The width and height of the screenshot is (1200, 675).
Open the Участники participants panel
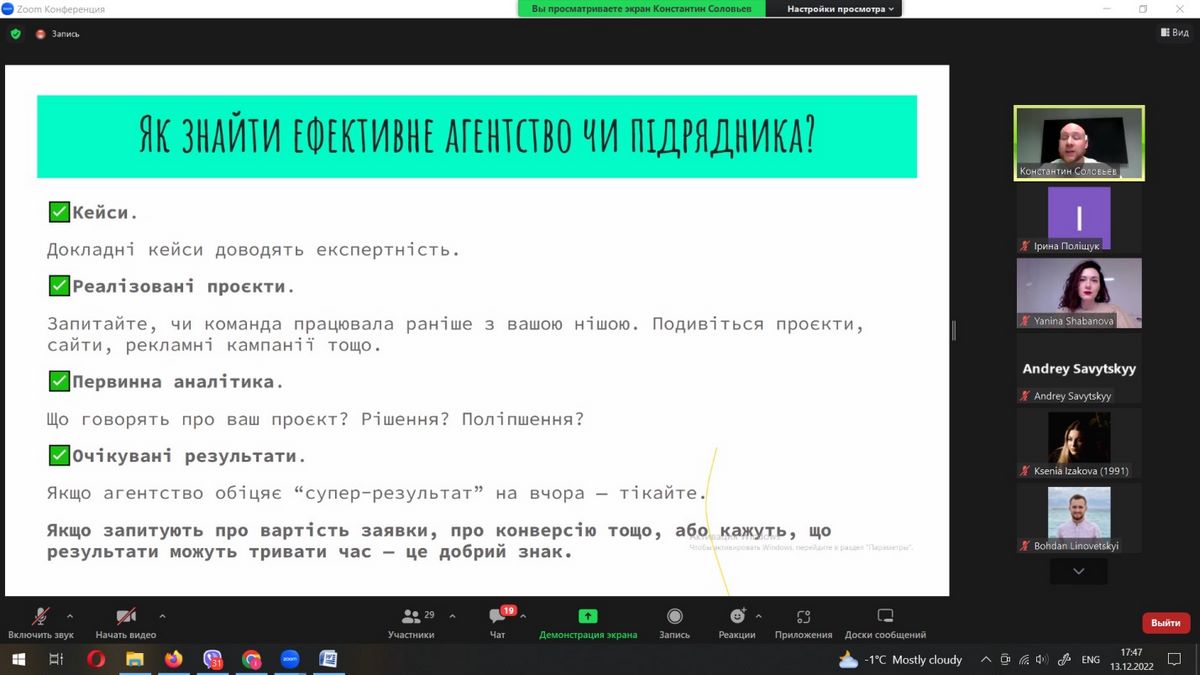coord(411,617)
